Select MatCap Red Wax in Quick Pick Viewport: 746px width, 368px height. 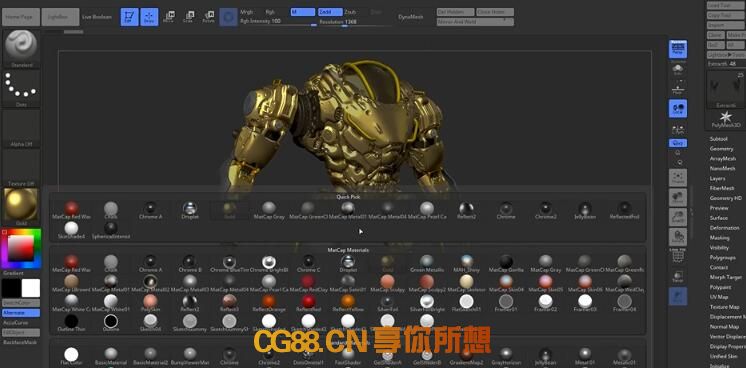coord(71,210)
